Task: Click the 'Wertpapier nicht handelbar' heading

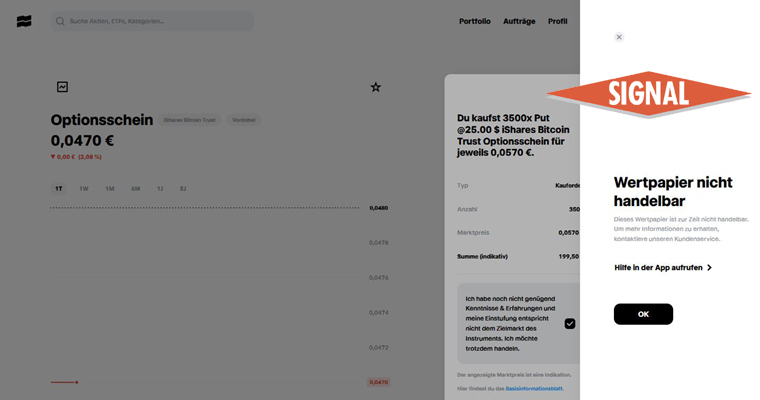Action: pyautogui.click(x=673, y=192)
